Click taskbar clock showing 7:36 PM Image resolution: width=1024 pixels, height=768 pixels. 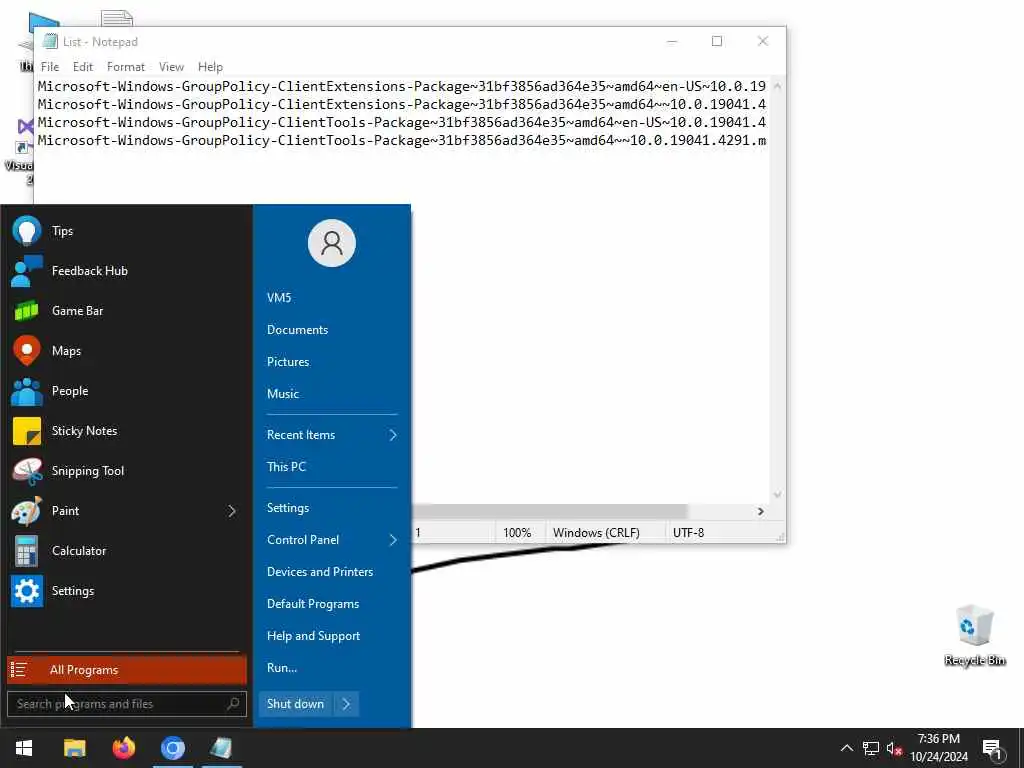pyautogui.click(x=938, y=748)
